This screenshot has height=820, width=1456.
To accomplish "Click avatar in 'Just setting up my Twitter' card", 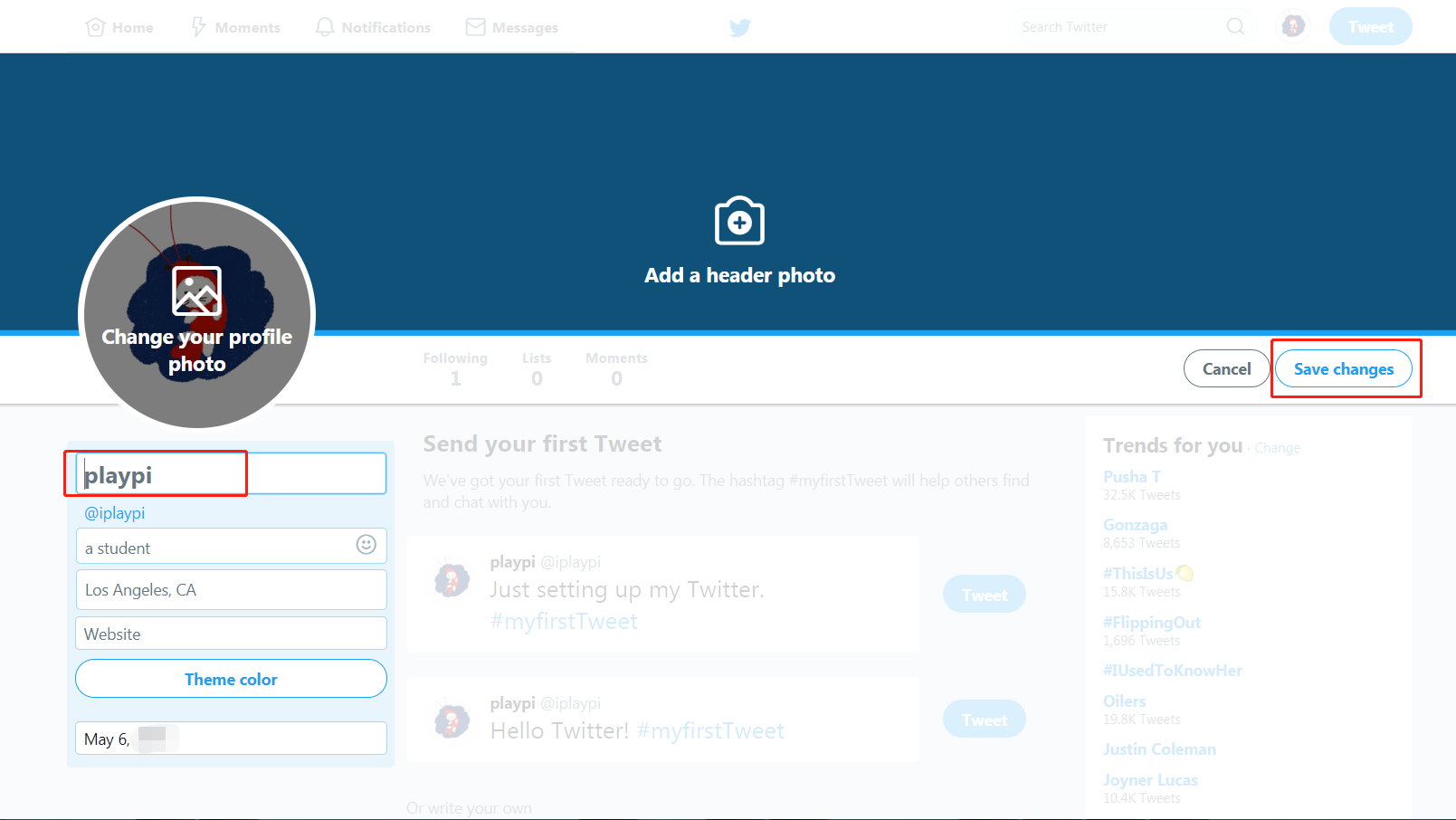I will point(452,579).
